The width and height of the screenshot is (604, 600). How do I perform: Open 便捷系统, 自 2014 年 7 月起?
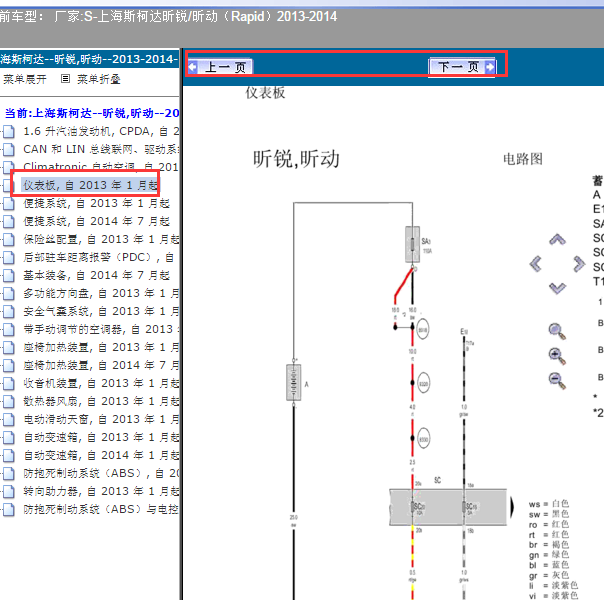tap(96, 221)
